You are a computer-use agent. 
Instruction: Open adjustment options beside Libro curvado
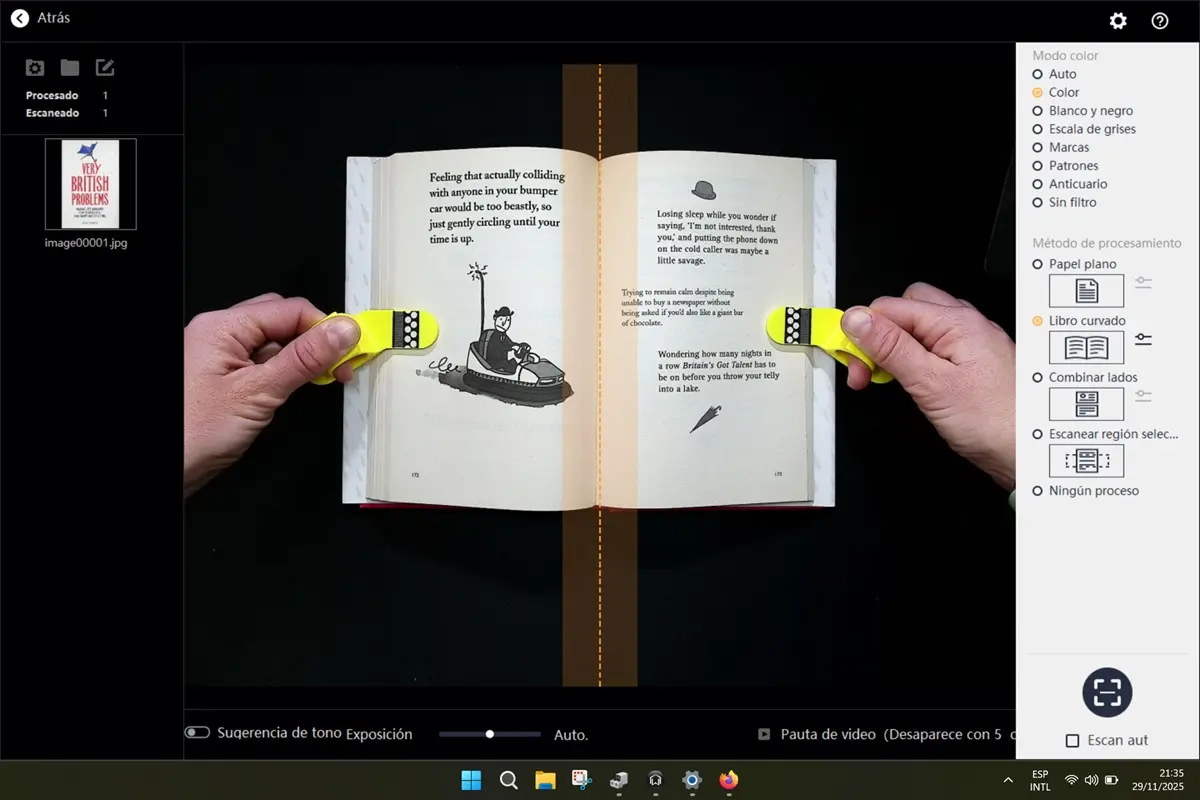(1143, 340)
